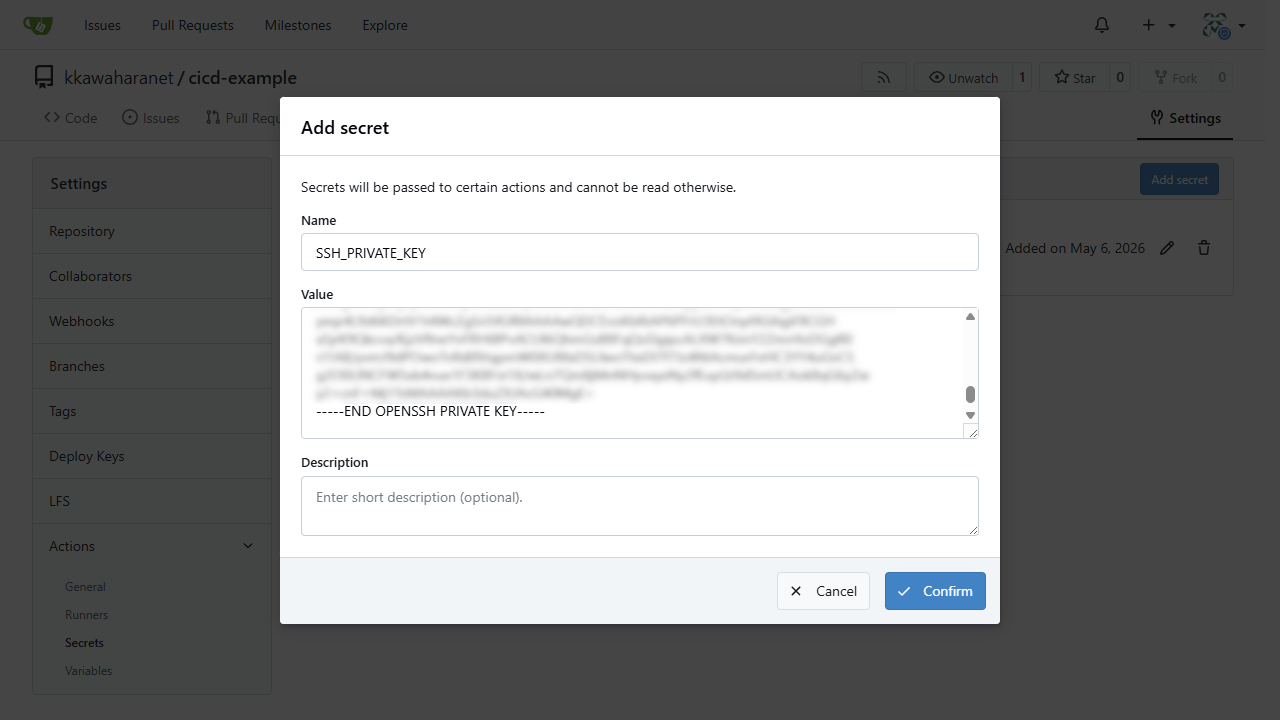The image size is (1280, 720).
Task: Switch to the Settings tab
Action: pos(1185,118)
